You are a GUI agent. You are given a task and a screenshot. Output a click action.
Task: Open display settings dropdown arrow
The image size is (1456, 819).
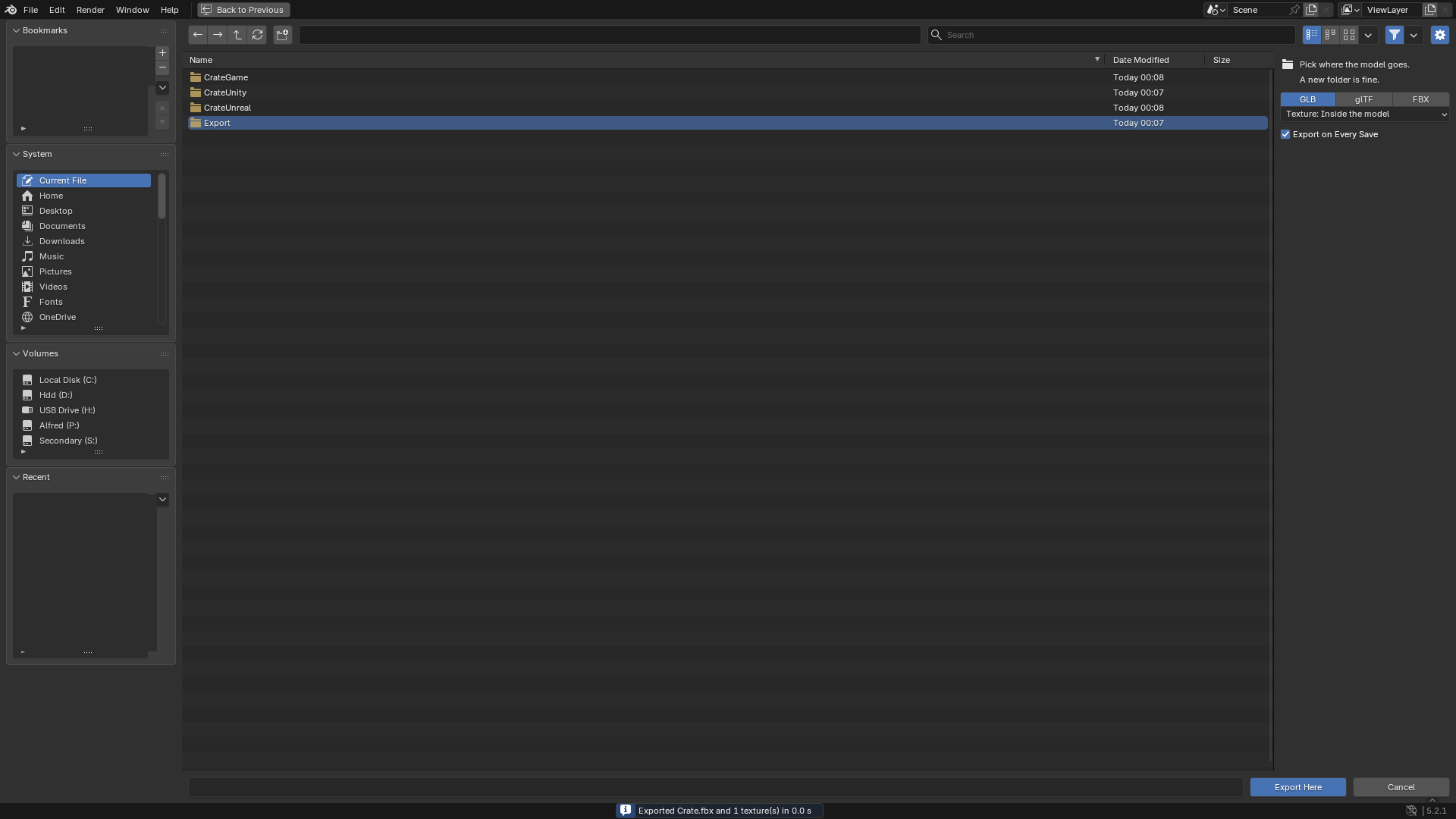click(x=1368, y=35)
